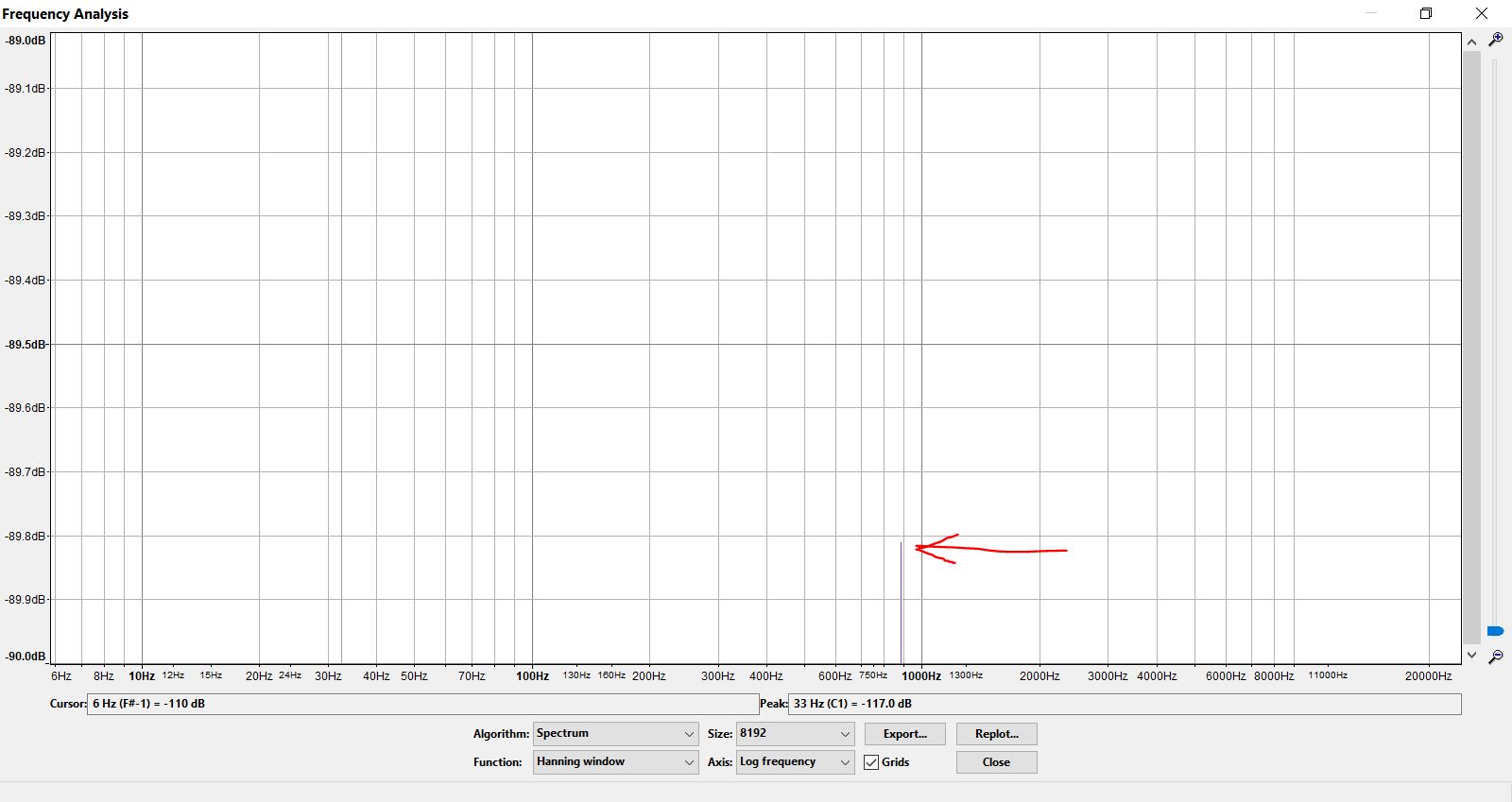Click the 20000Hz axis label
1512x802 pixels.
(x=1428, y=676)
